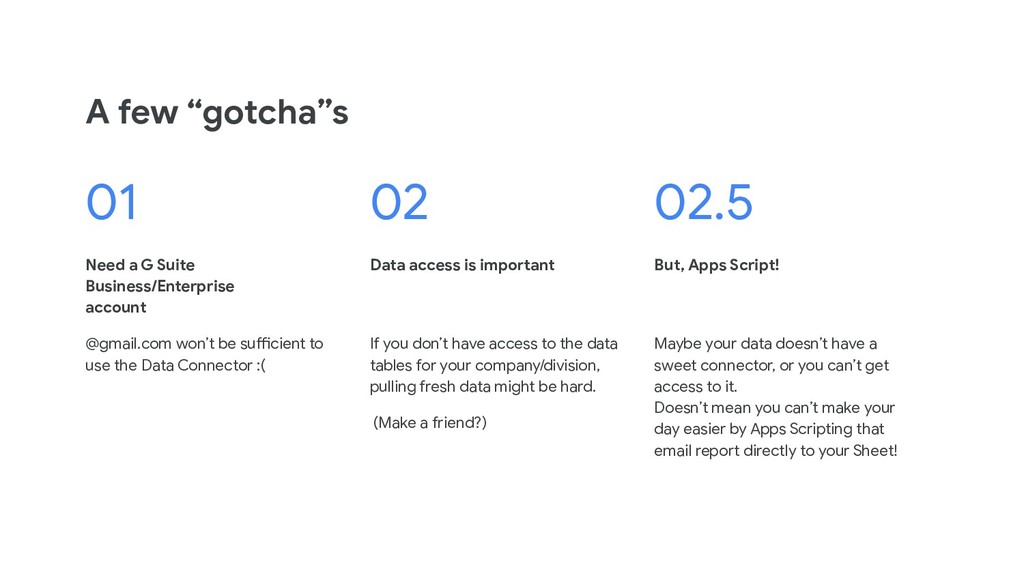Click the Maybe your data doesn't have line
The image size is (1024, 576).
[765, 344]
